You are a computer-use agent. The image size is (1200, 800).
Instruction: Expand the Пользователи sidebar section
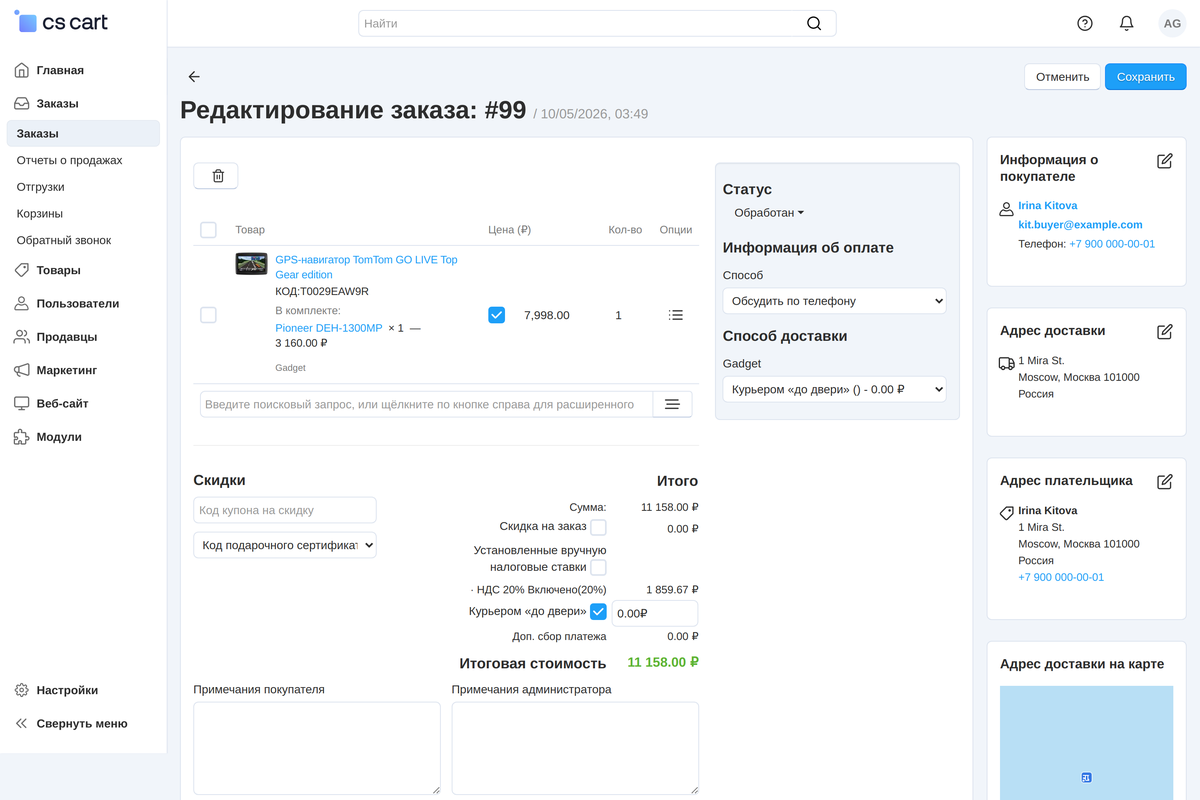coord(78,304)
